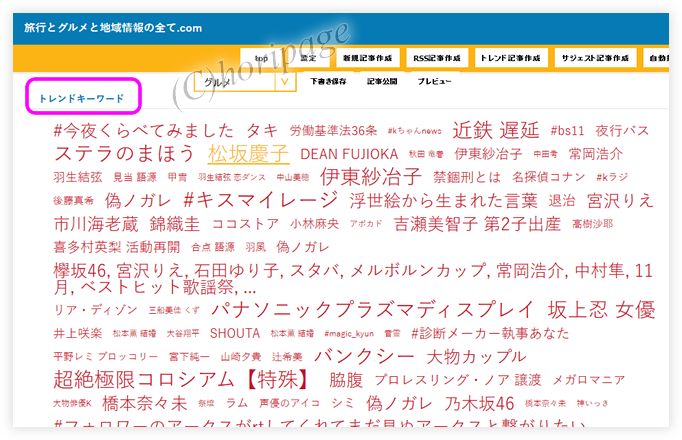Viewport: 682px width, 440px height.
Task: Click keyword バンクシー
Action: (x=364, y=357)
